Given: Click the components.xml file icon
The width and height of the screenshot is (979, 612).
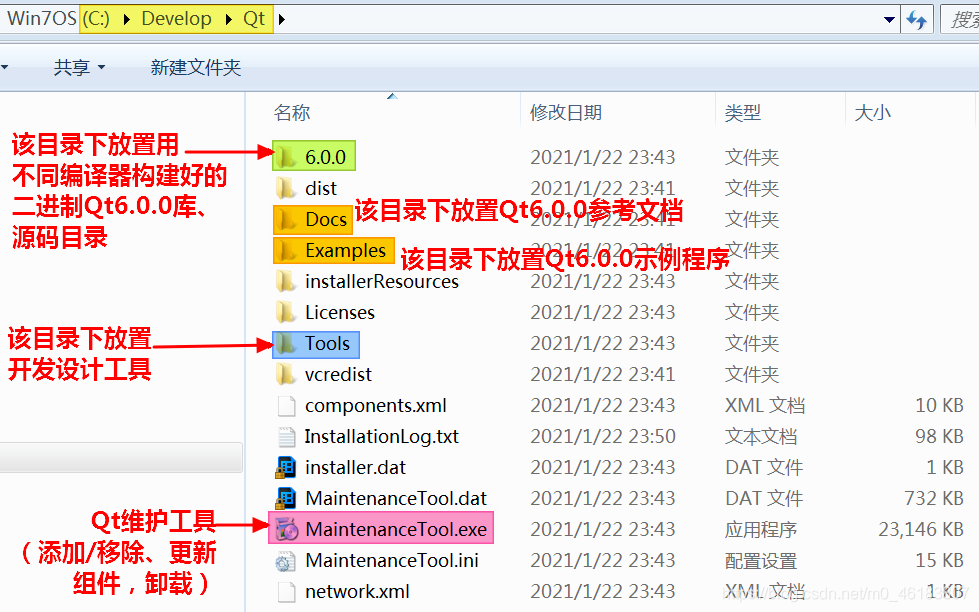Looking at the screenshot, I should pyautogui.click(x=286, y=405).
